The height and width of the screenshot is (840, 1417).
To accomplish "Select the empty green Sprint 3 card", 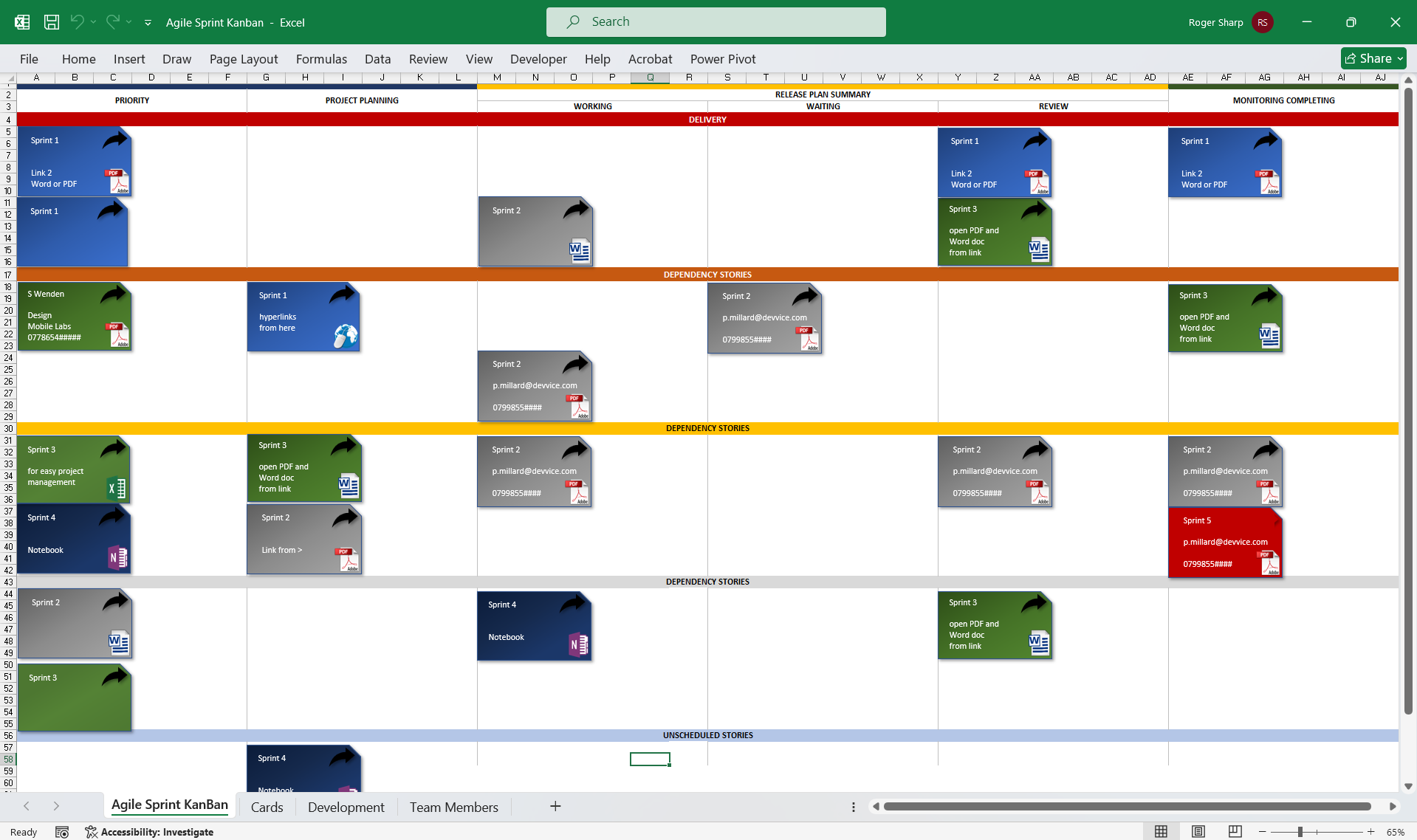I will pyautogui.click(x=75, y=698).
